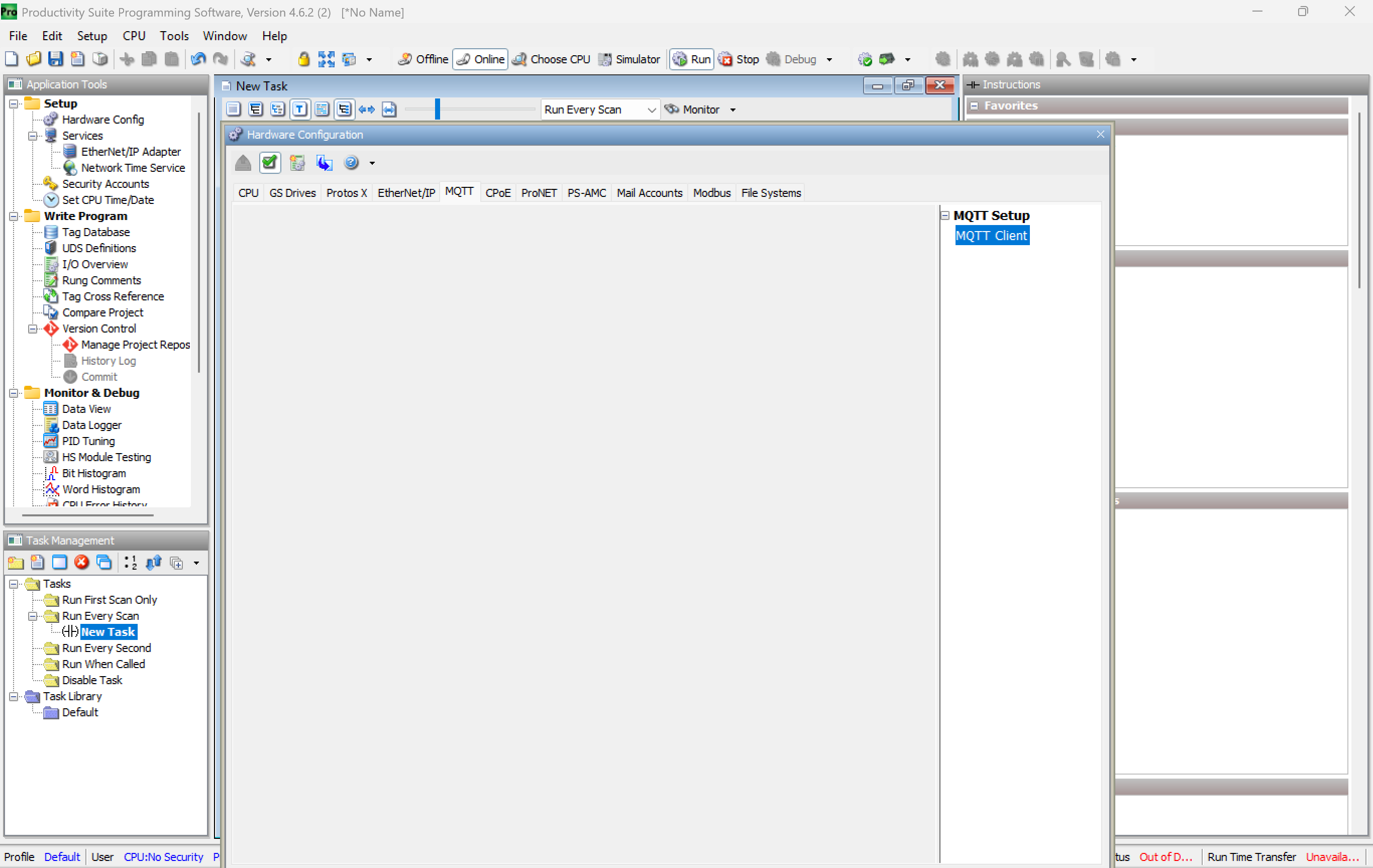Click the blue import arrow icon in Hardware Configuration
Screen dimensions: 1373x868
(325, 163)
